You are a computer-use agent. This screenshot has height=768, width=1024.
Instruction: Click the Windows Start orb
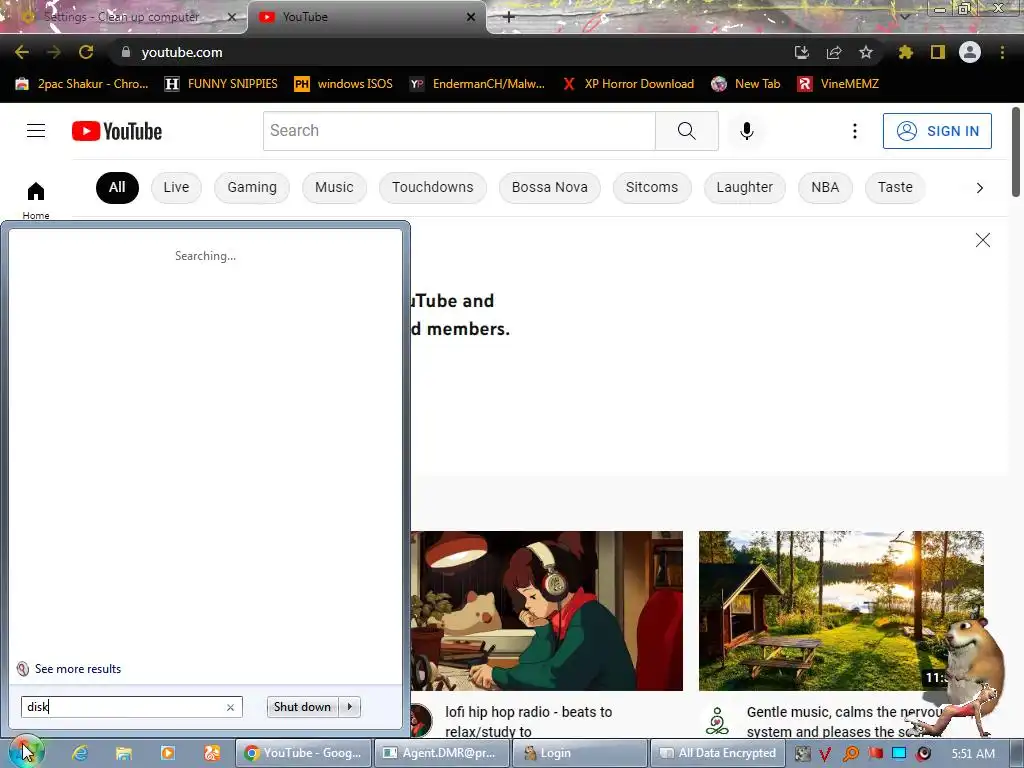[x=25, y=752]
